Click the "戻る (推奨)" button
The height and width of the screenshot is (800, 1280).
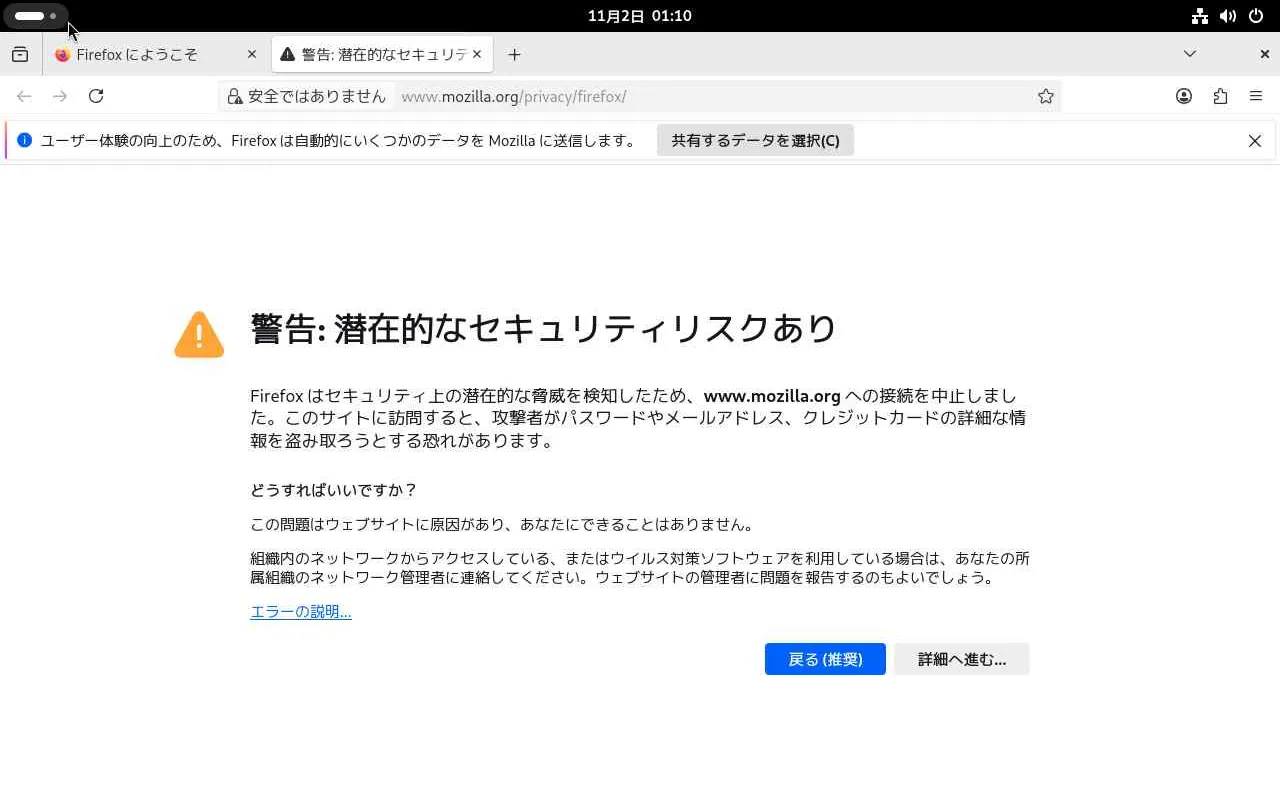coord(825,659)
